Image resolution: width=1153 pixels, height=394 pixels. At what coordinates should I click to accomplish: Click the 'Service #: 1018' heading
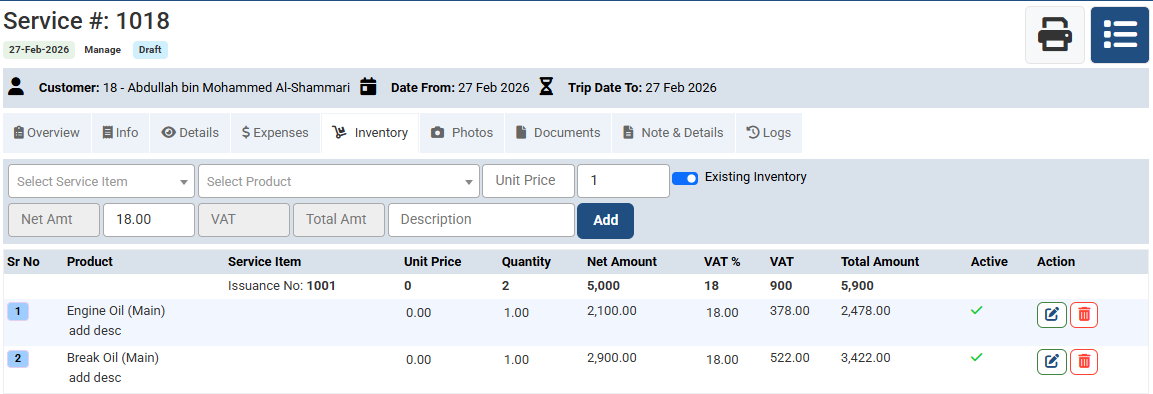click(x=87, y=21)
